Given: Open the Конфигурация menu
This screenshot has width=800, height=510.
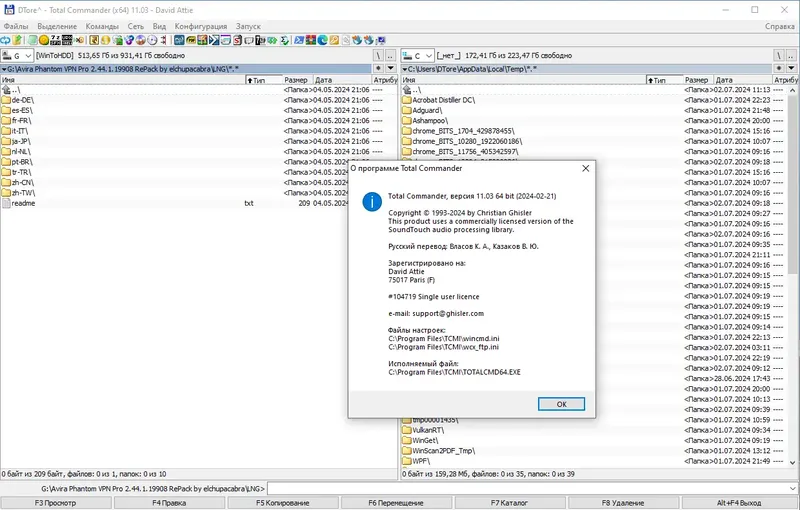Looking at the screenshot, I should tap(201, 26).
